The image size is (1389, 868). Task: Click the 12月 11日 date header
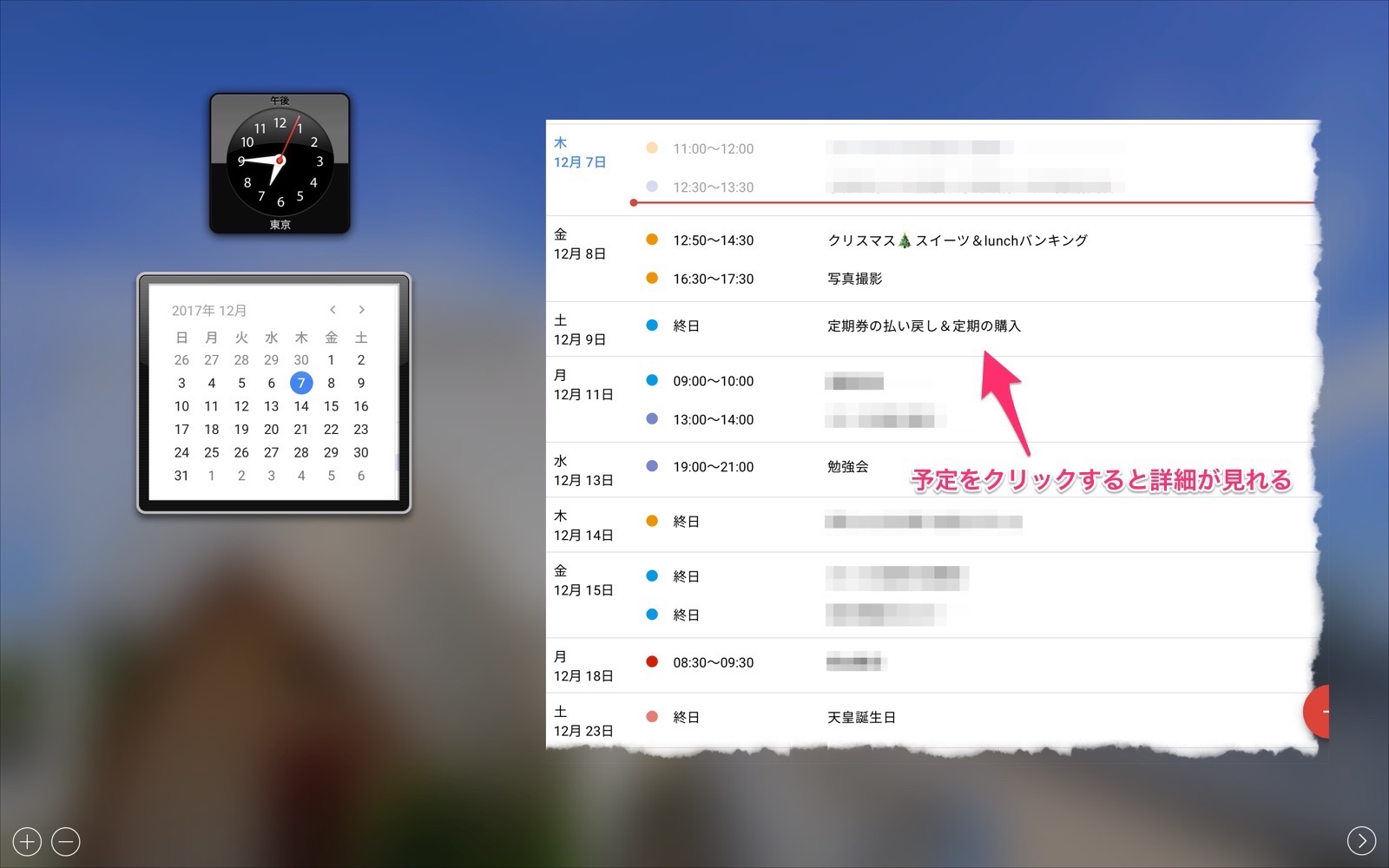pyautogui.click(x=583, y=395)
